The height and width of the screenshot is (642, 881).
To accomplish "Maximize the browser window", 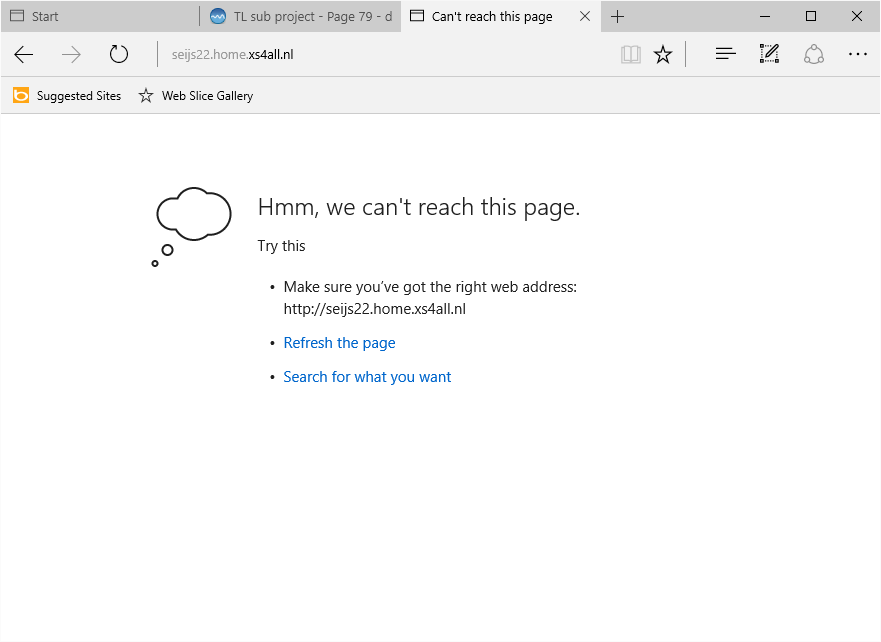I will point(811,16).
